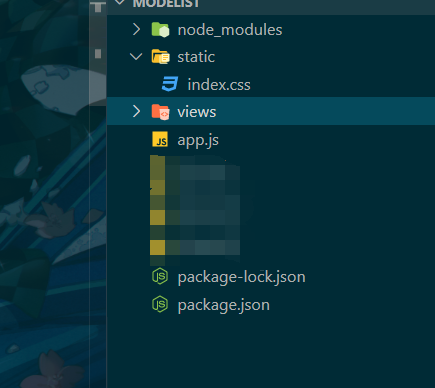Select the node_modules folder name
Viewport: 435px width, 388px height.
point(230,30)
